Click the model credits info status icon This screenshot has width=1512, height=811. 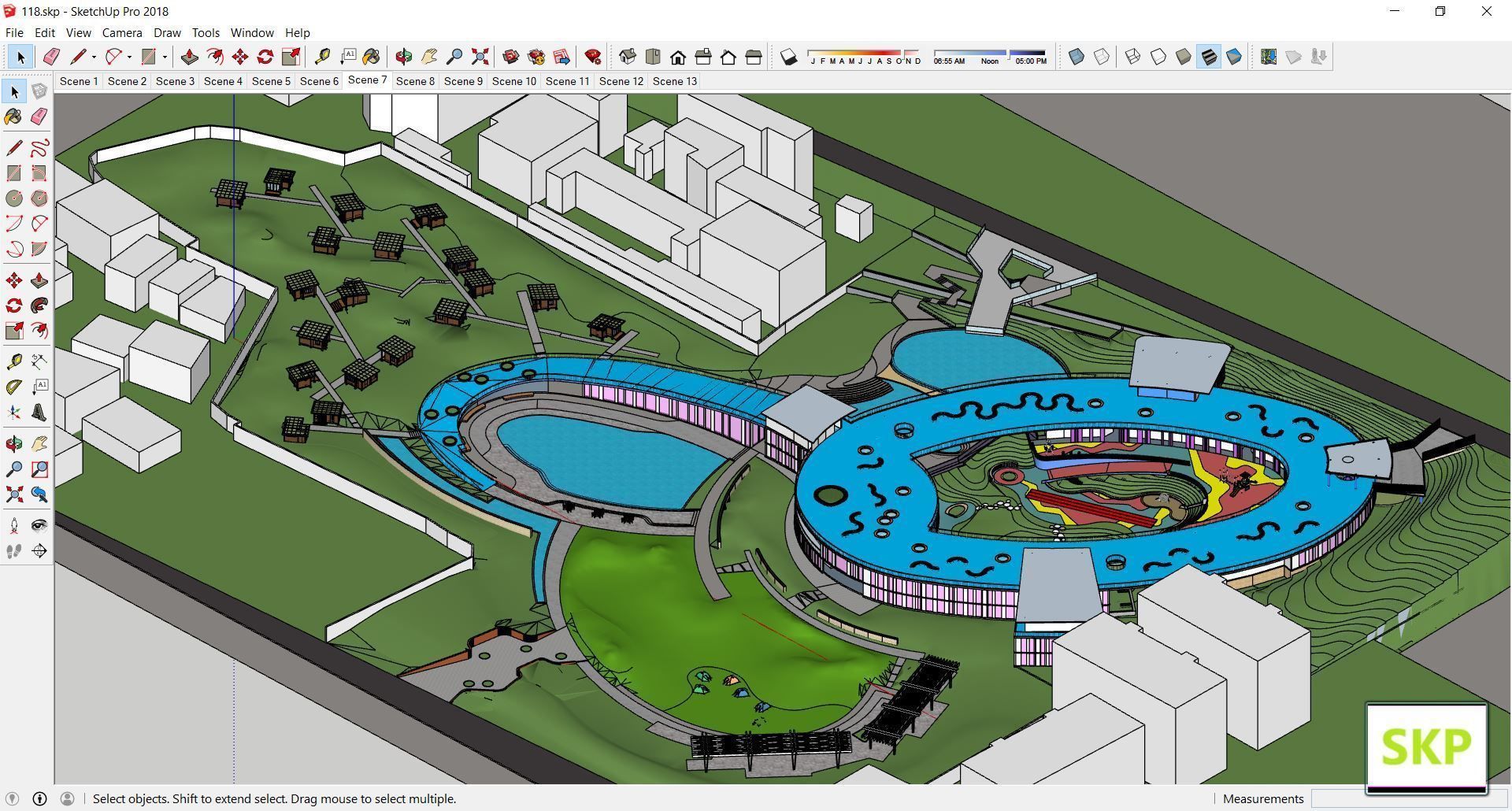[x=39, y=798]
